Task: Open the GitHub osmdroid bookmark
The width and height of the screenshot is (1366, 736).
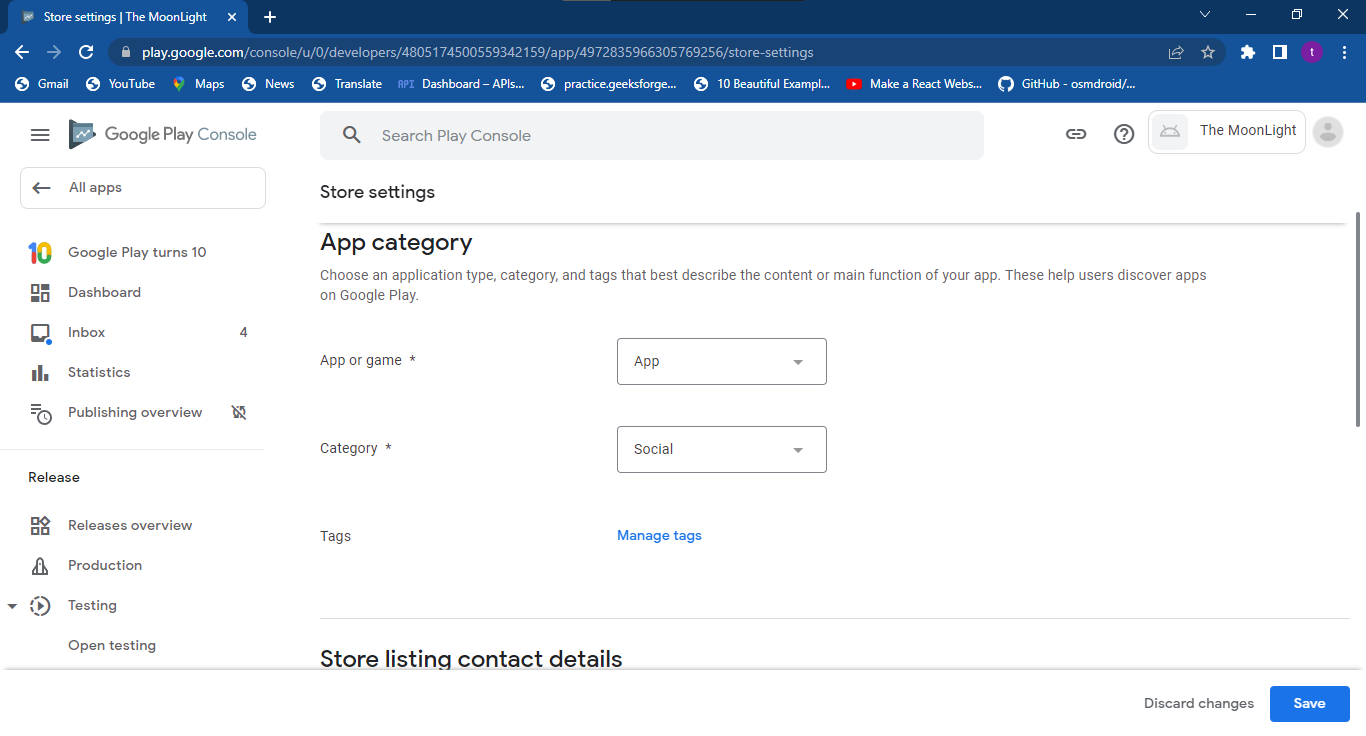Action: point(1066,84)
